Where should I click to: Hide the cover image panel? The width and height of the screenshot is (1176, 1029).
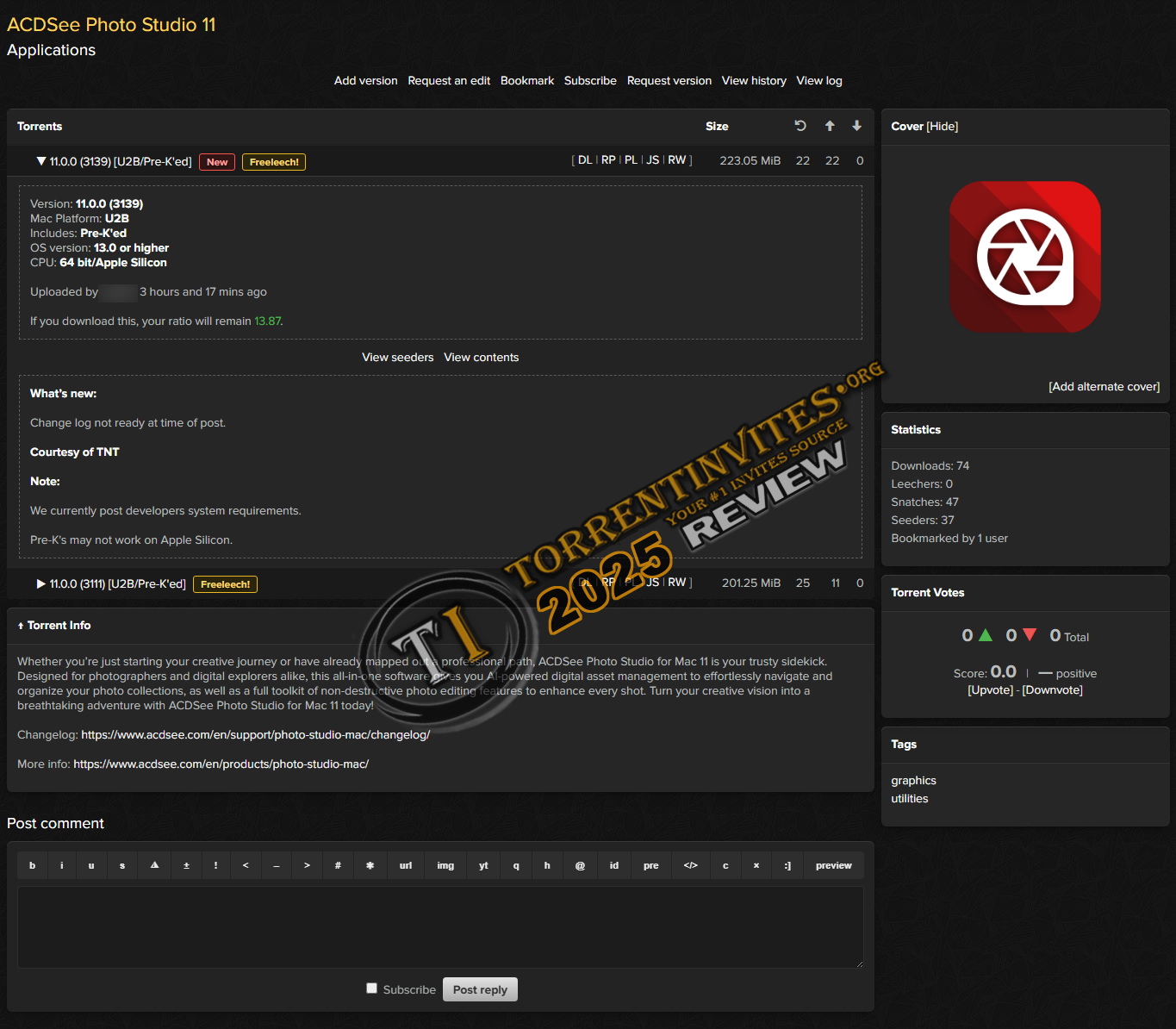[x=942, y=127]
